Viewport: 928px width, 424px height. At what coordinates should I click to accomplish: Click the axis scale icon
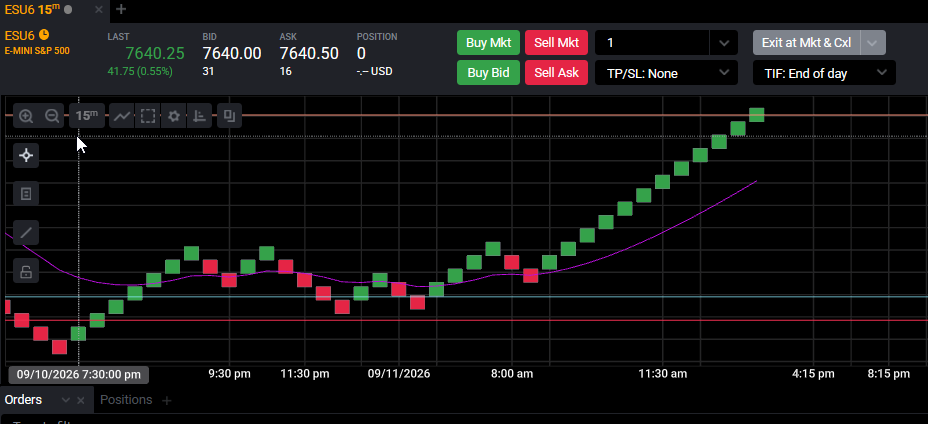(199, 116)
